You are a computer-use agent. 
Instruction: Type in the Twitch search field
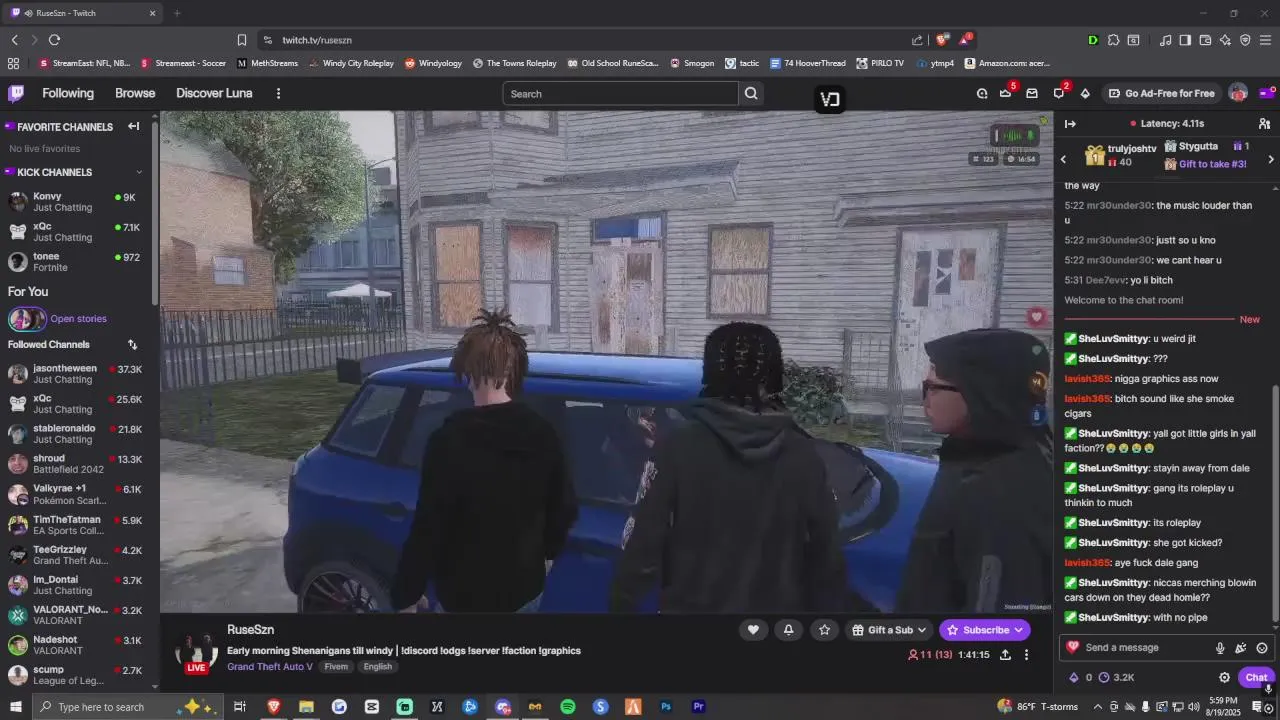(620, 93)
